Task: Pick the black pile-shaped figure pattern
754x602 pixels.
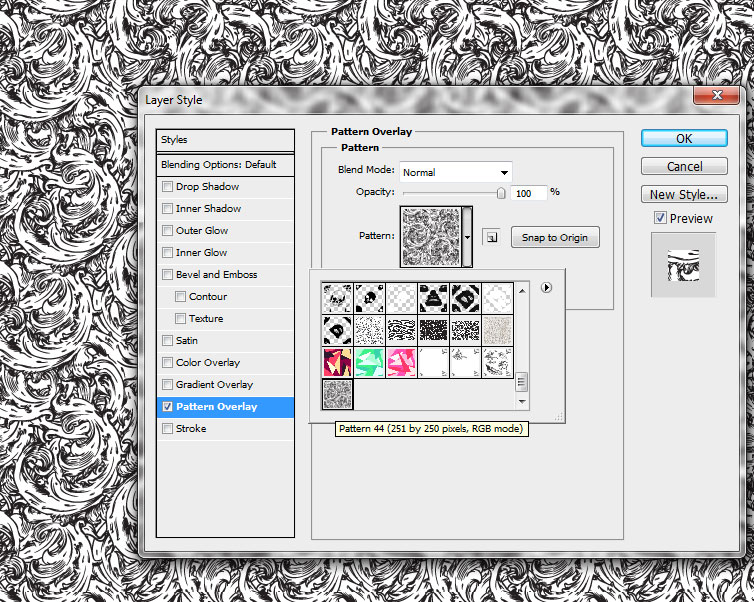Action: [434, 298]
